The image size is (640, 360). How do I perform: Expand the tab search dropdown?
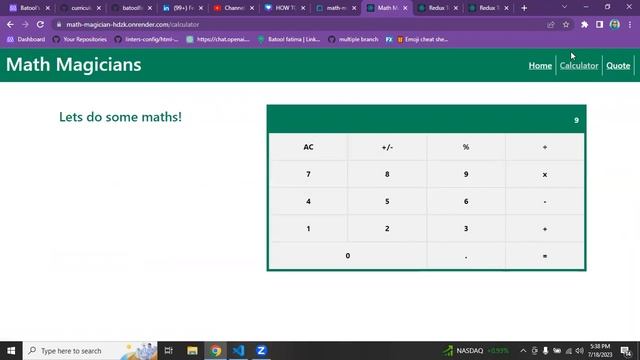click(x=564, y=7)
